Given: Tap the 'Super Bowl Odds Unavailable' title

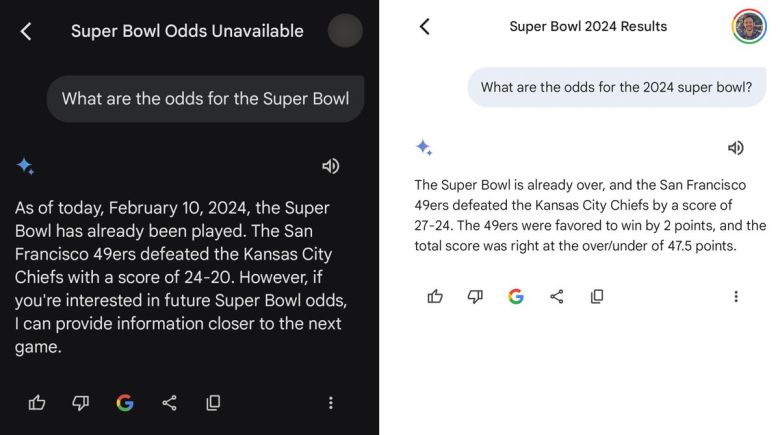Looking at the screenshot, I should 187,31.
